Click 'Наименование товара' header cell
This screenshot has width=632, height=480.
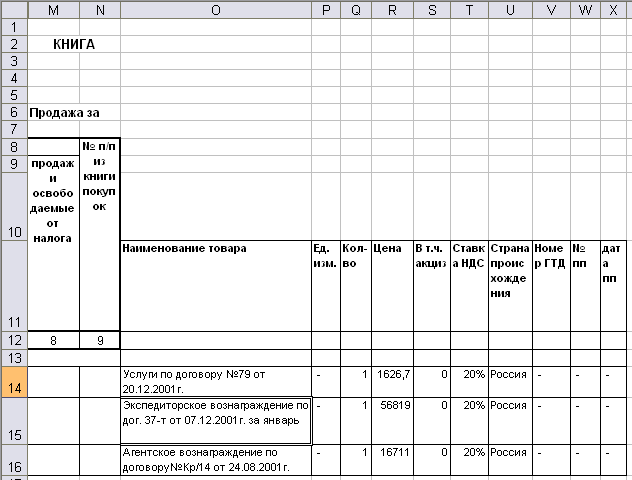[216, 286]
